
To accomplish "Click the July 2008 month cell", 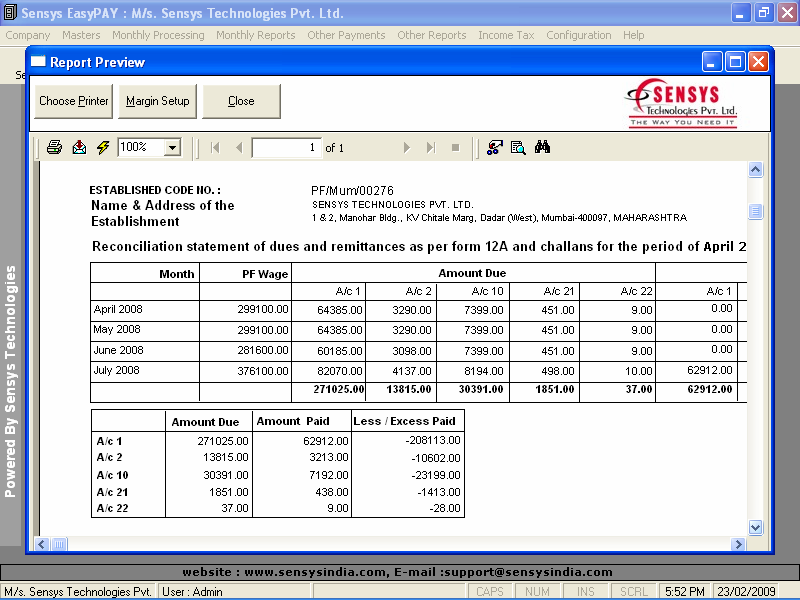I will point(145,371).
